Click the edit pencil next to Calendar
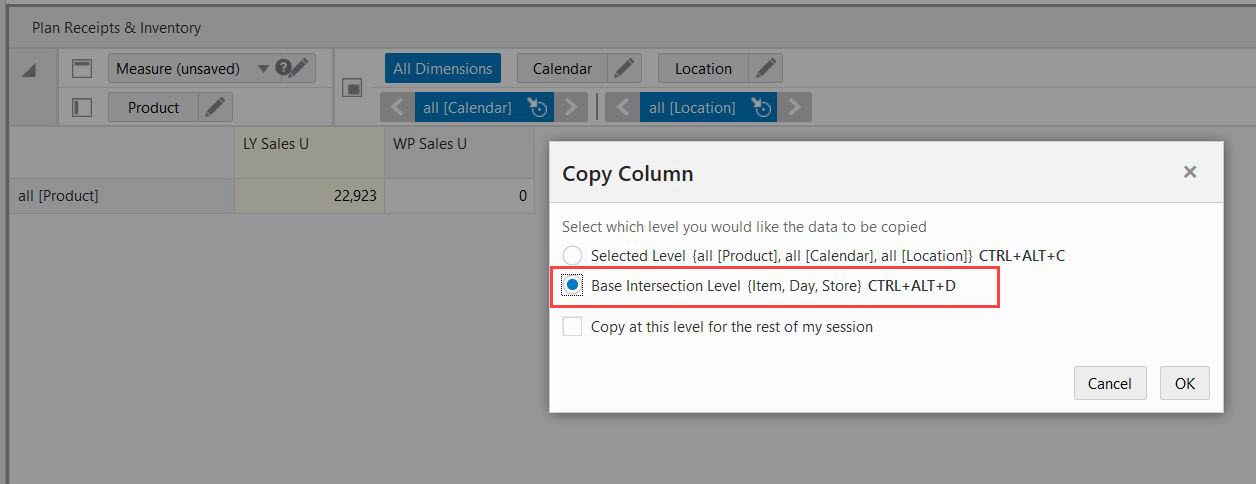The width and height of the screenshot is (1256, 484). coord(624,68)
